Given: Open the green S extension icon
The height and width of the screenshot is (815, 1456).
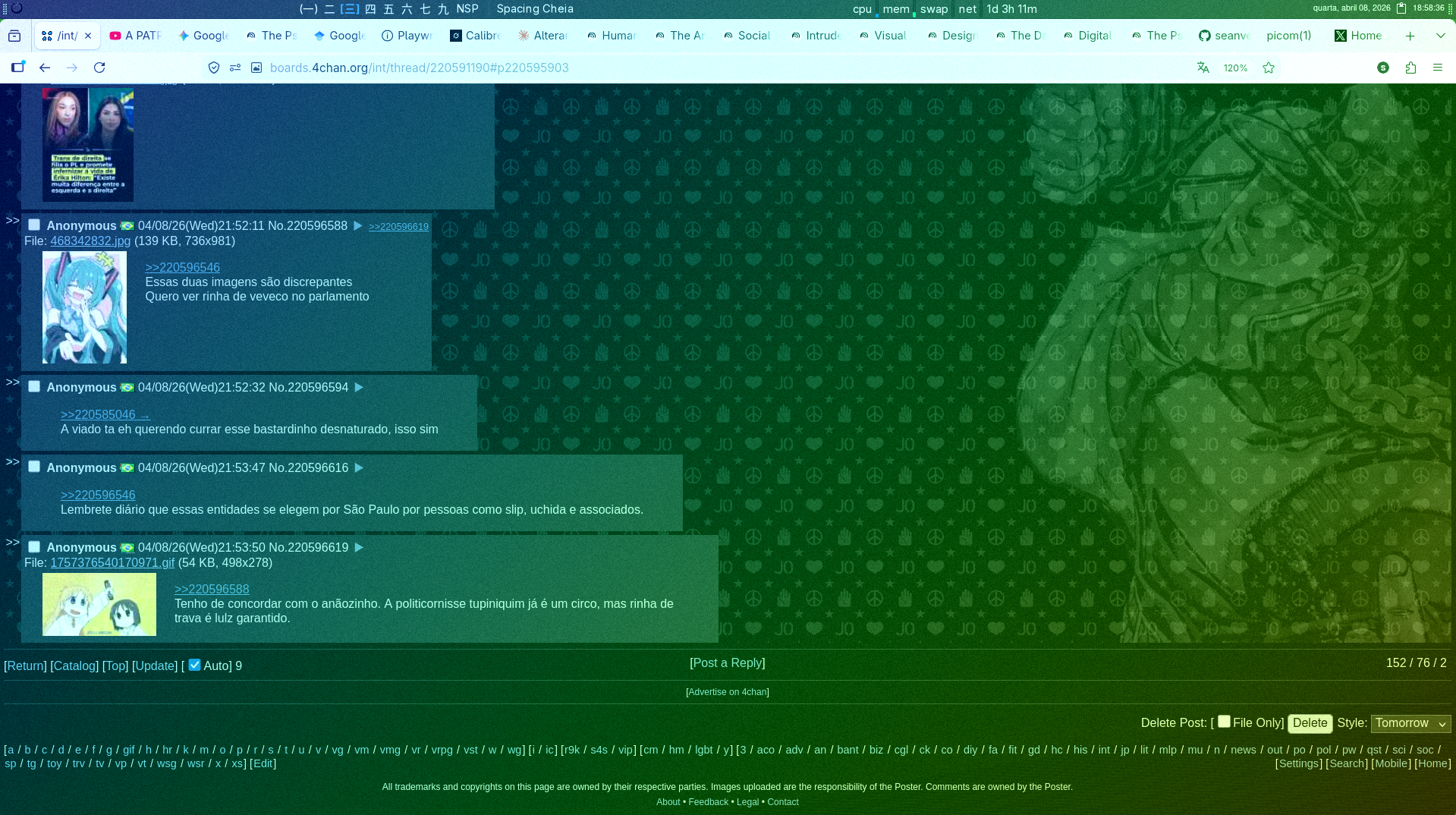Looking at the screenshot, I should pos(1383,68).
